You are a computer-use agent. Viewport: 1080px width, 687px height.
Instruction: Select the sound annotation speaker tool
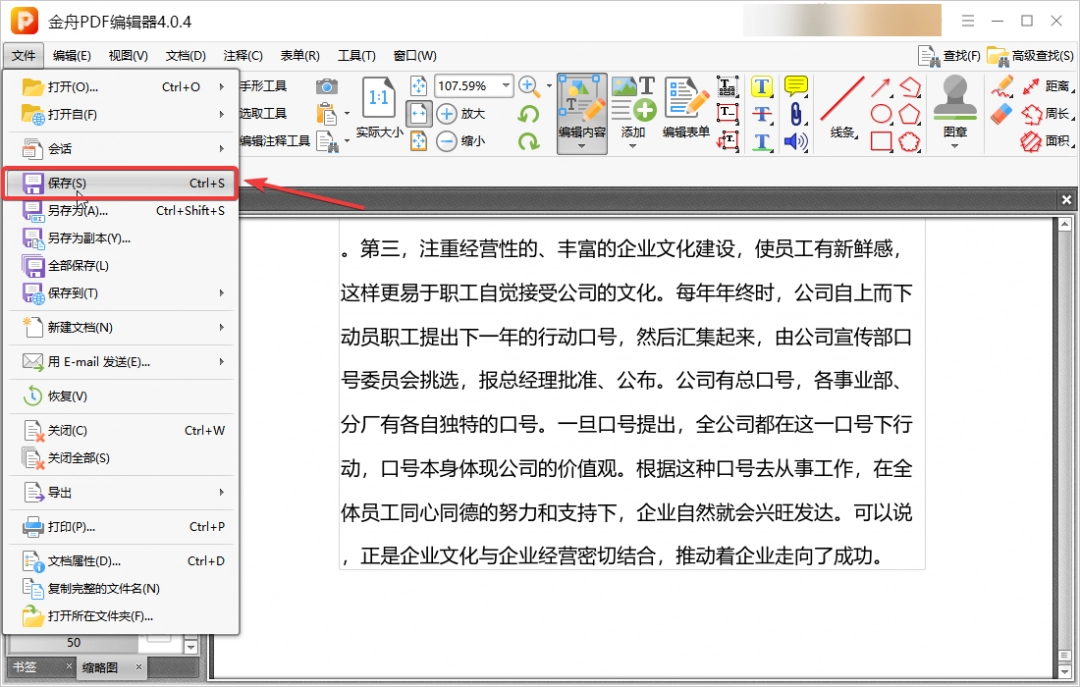pos(795,141)
